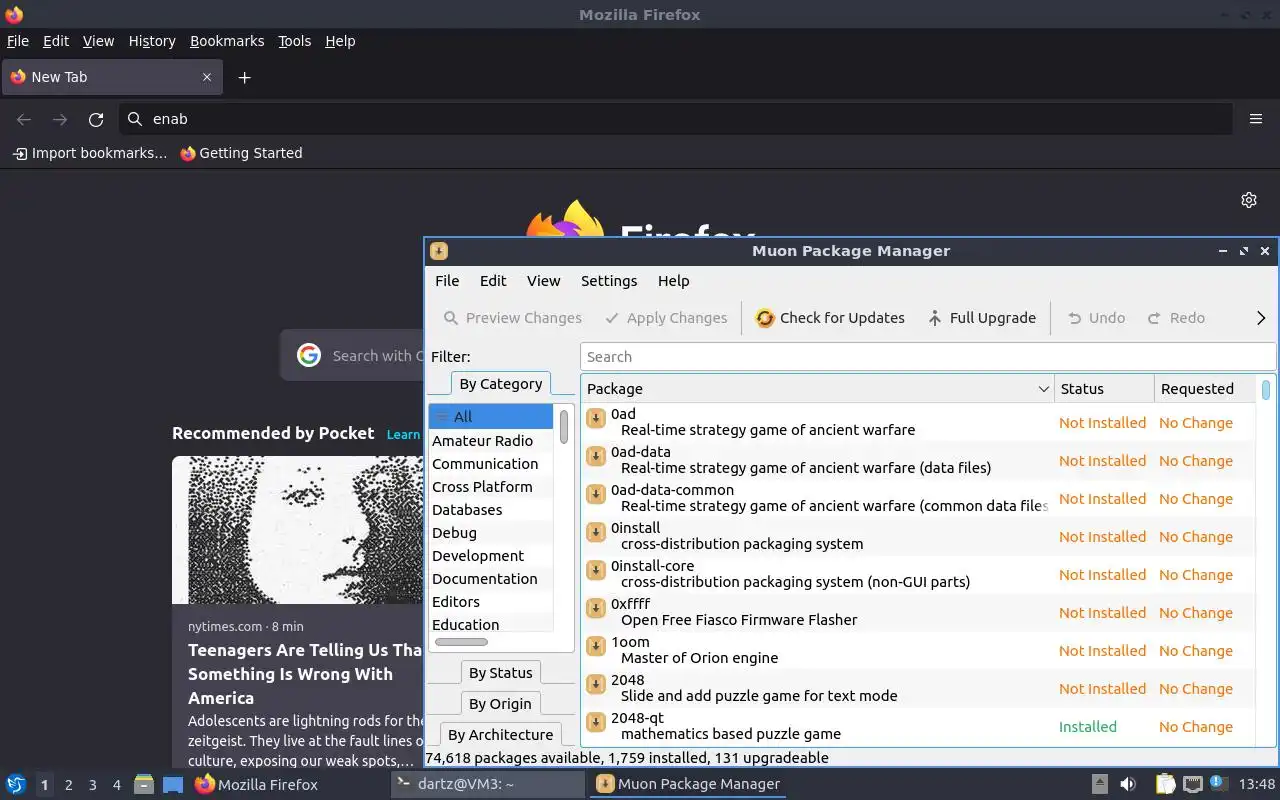This screenshot has height=800, width=1280.
Task: Select the Amateur Radio category
Action: click(490, 440)
